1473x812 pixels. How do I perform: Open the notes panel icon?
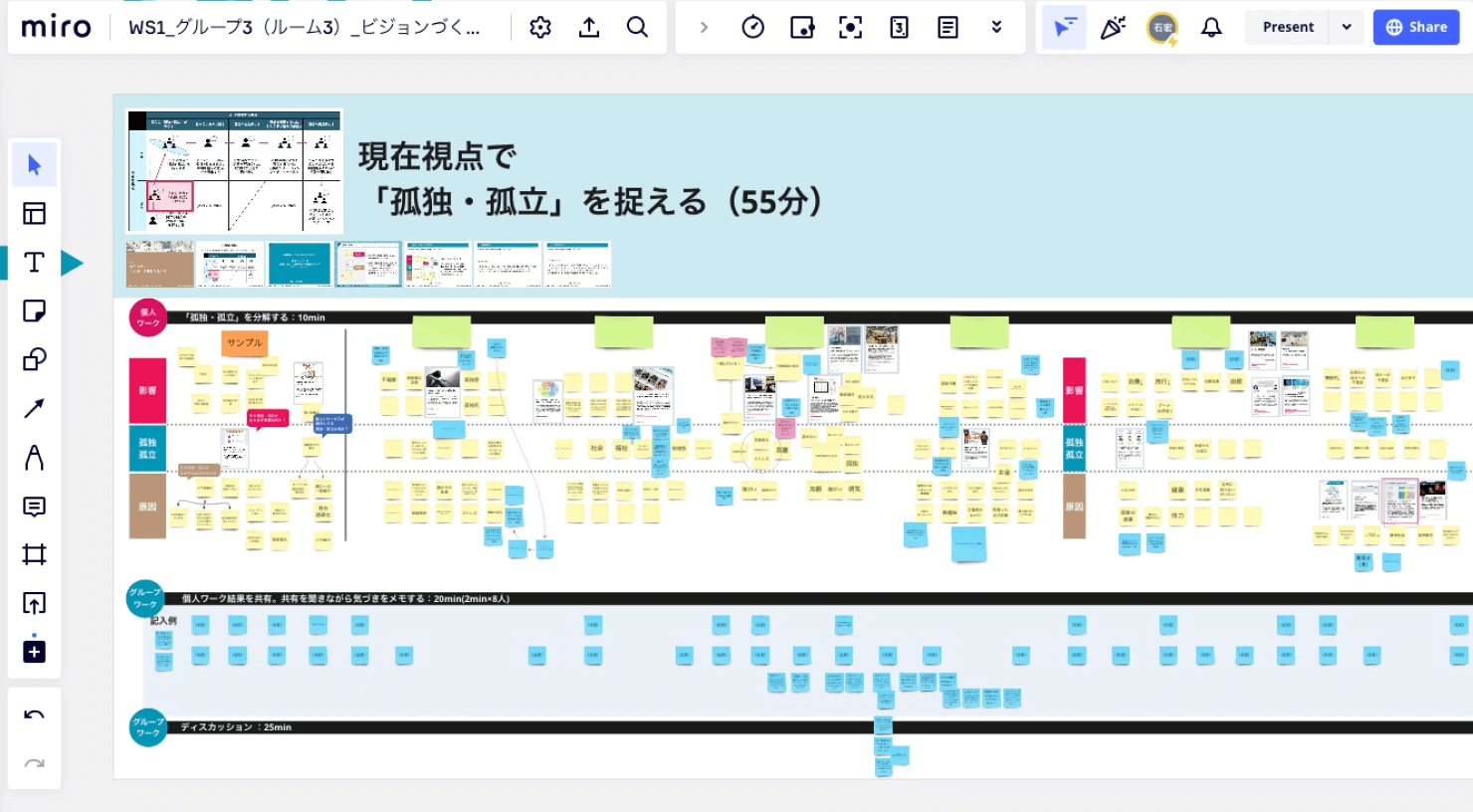tap(947, 27)
